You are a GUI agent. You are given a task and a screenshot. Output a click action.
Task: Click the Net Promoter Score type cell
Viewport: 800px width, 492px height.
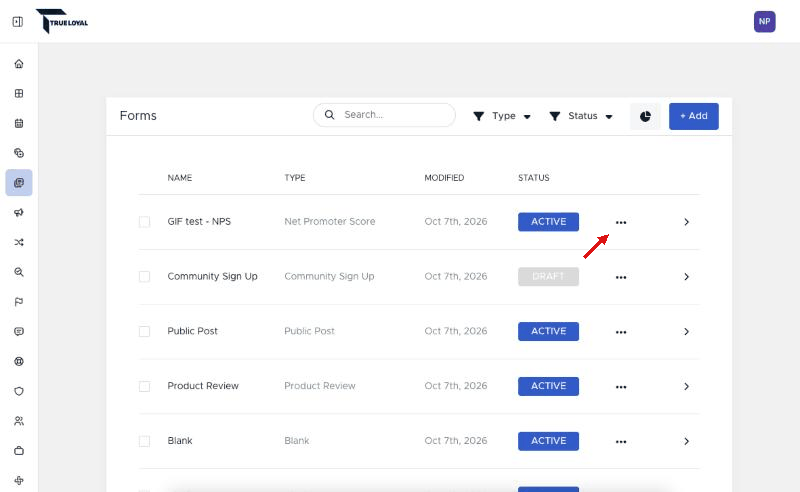tap(330, 222)
